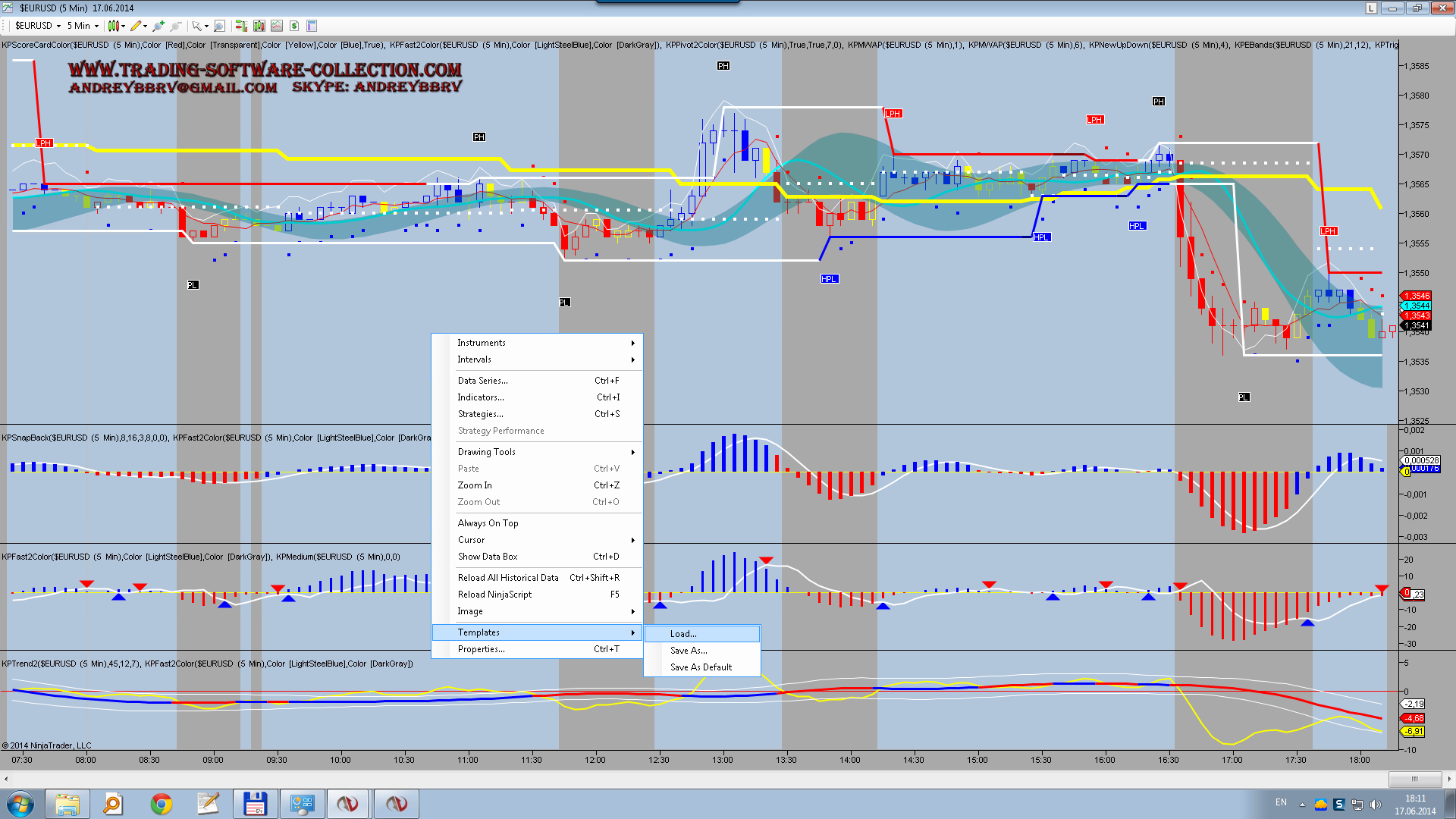Open the zoom frame magnifier icon
The height and width of the screenshot is (819, 1456).
(219, 26)
